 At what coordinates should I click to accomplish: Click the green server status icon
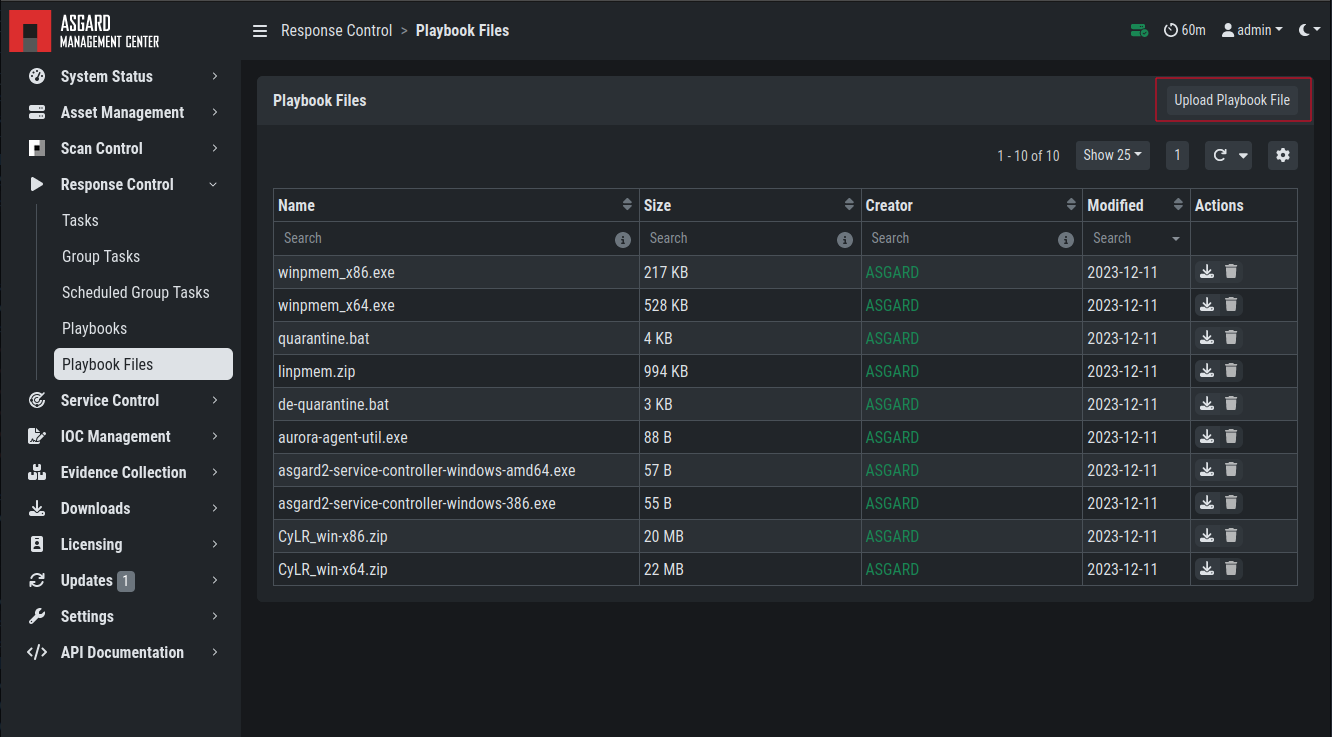tap(1139, 31)
